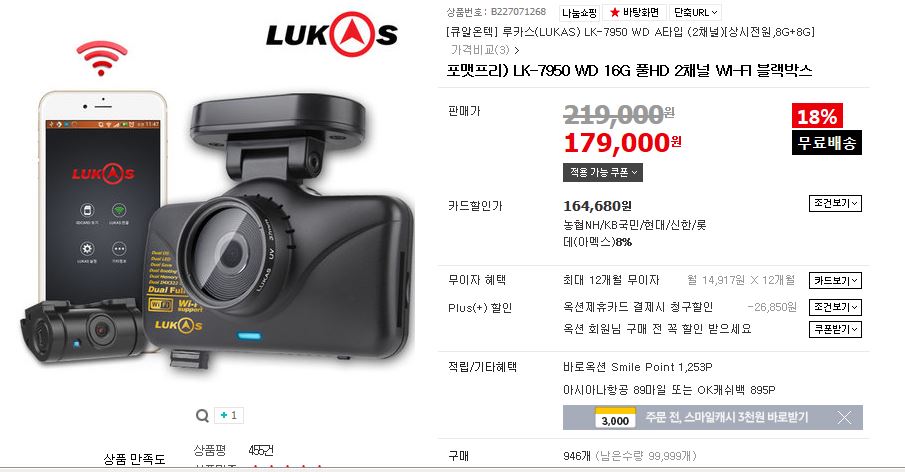Screen dimensions: 905x472
Task: Expand 조건보기 for card discount price
Action: 835,203
